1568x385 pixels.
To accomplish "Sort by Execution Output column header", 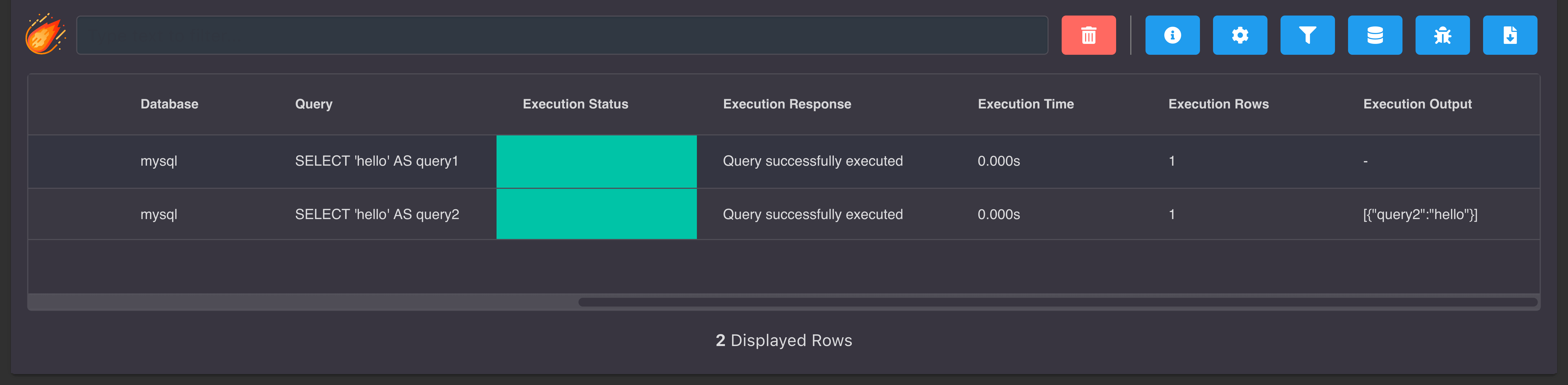I will pyautogui.click(x=1418, y=104).
